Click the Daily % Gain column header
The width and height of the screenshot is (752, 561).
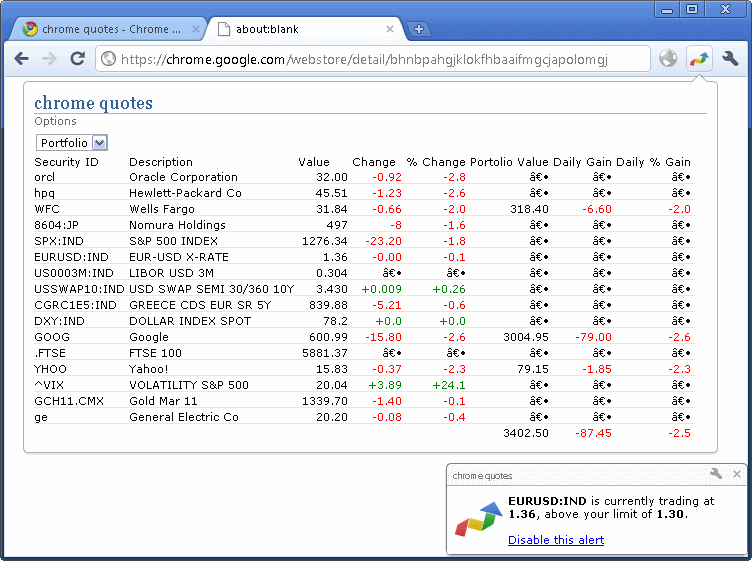(653, 162)
